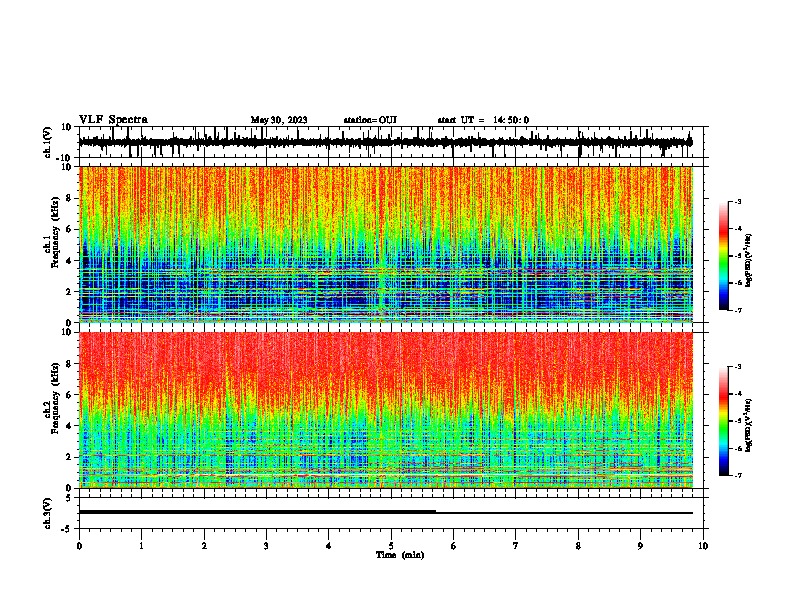This screenshot has height=612, width=792.
Task: Click the "VLF Spectra" plot title
Action: tap(113, 120)
